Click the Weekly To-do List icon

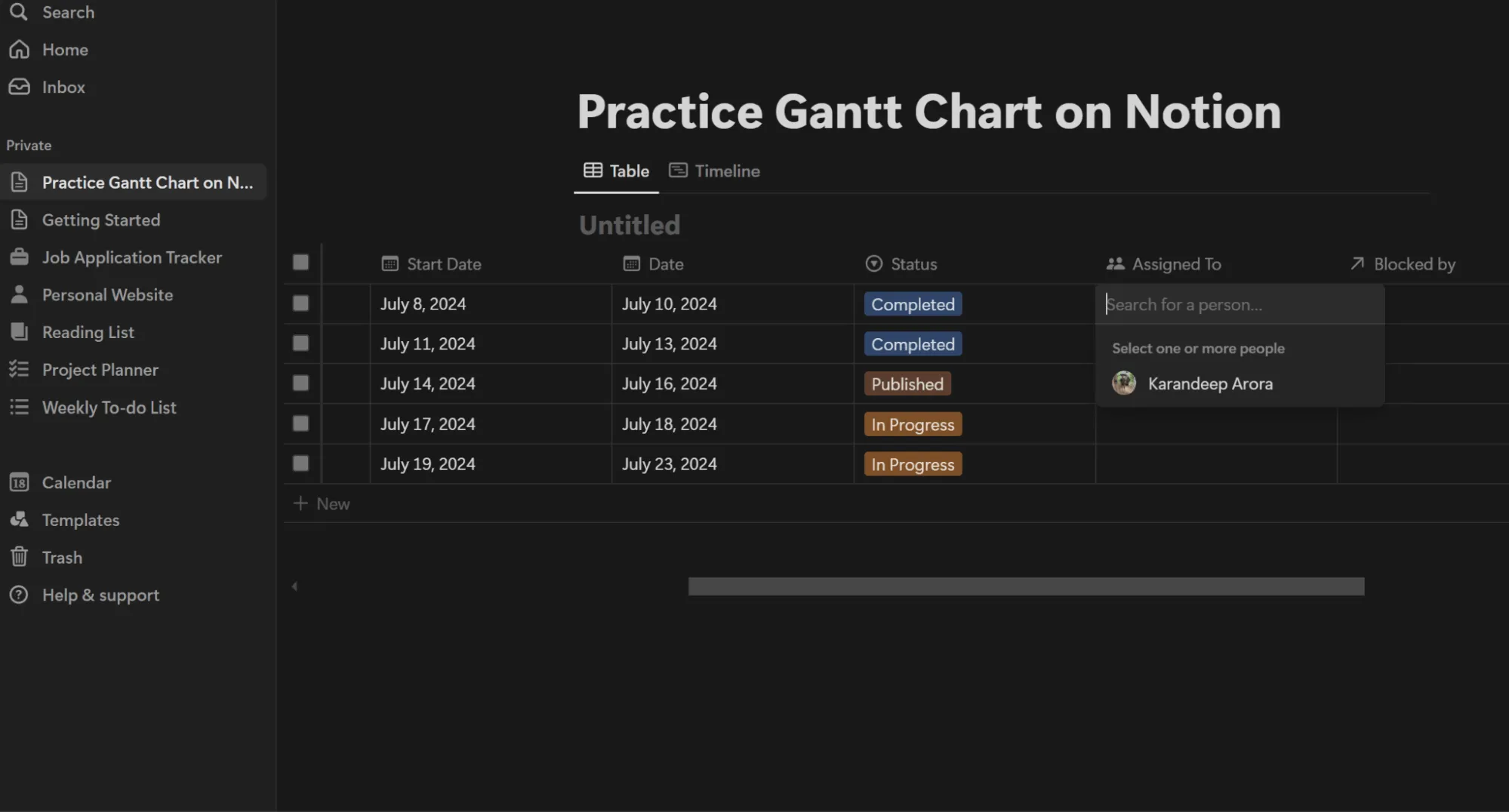[19, 408]
